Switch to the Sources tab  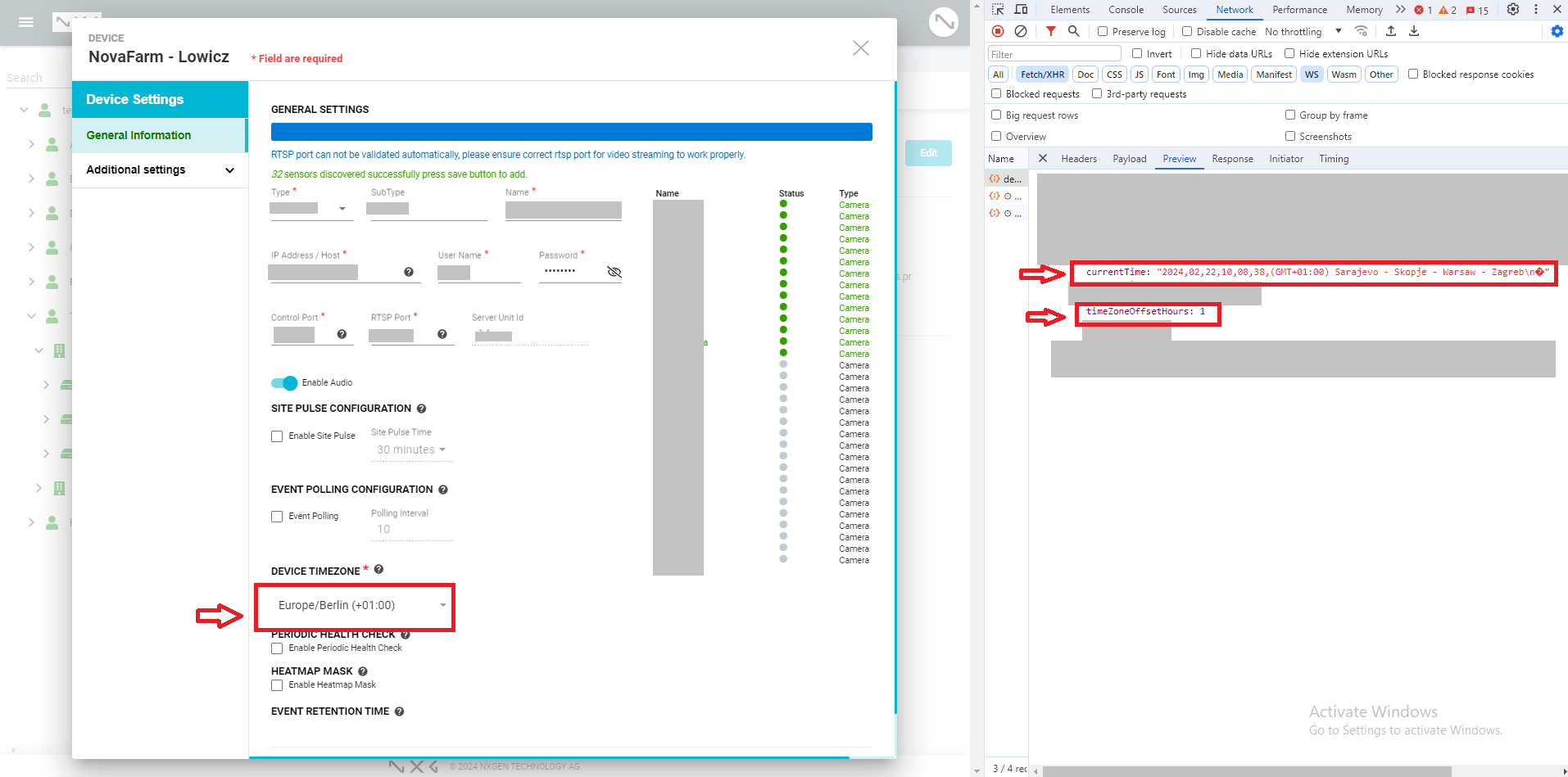[1179, 10]
